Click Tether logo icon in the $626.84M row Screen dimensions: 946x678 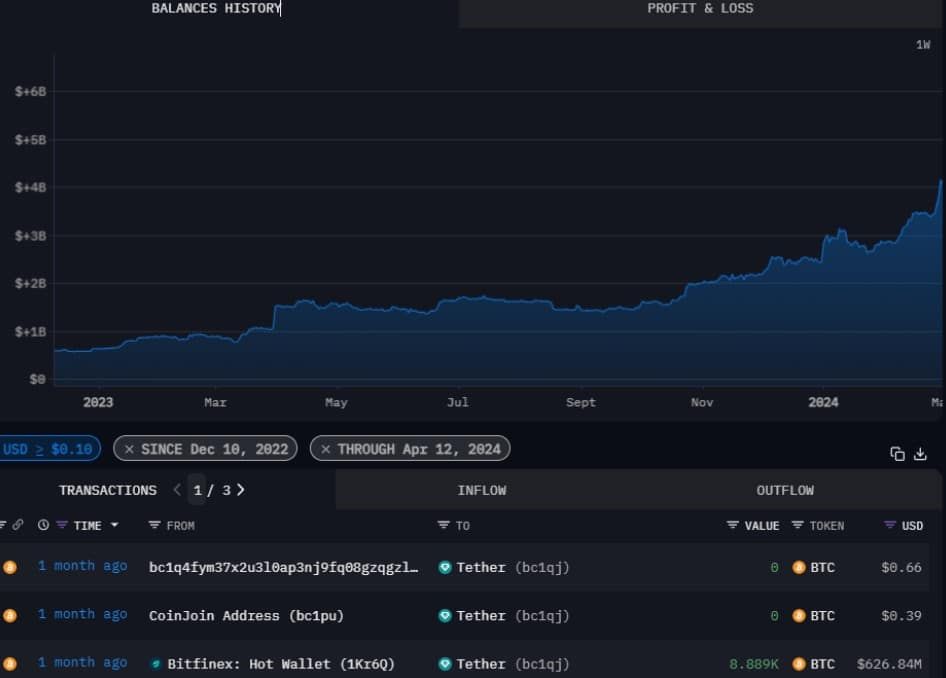pos(445,664)
